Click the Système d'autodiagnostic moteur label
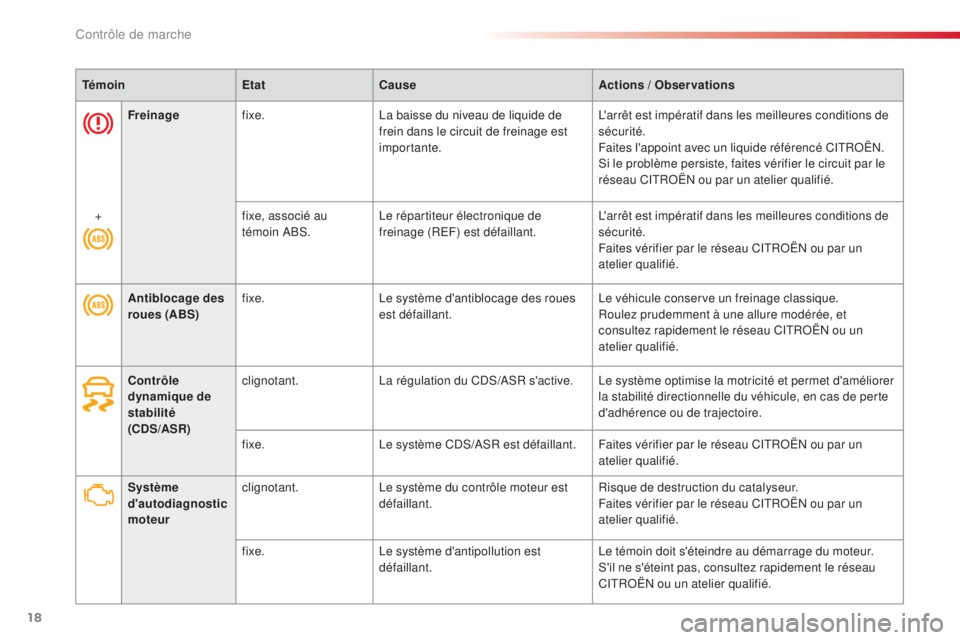Image resolution: width=960 pixels, height=640 pixels. [177, 503]
